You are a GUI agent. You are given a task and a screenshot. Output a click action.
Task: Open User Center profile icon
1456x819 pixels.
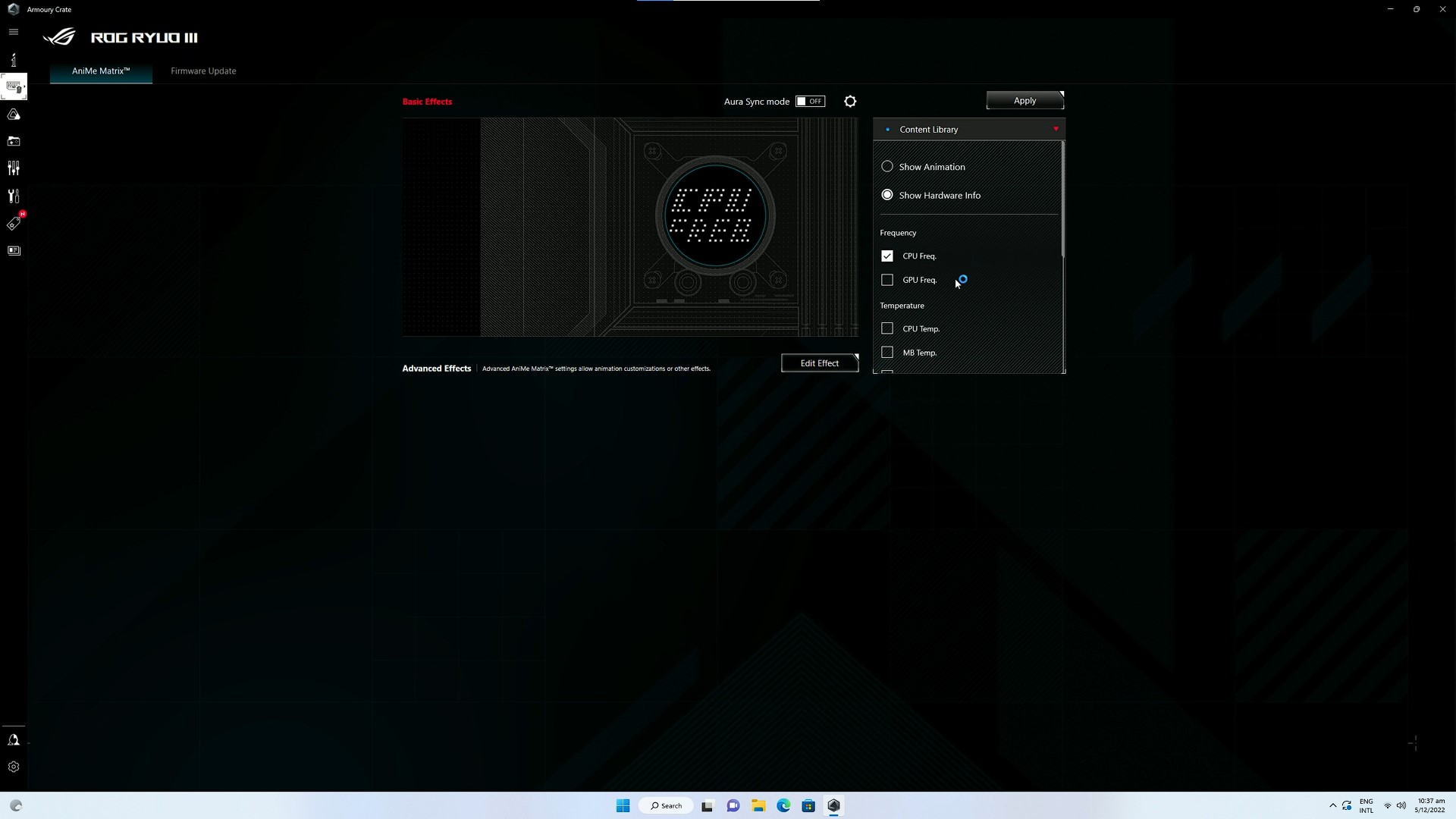point(14,740)
